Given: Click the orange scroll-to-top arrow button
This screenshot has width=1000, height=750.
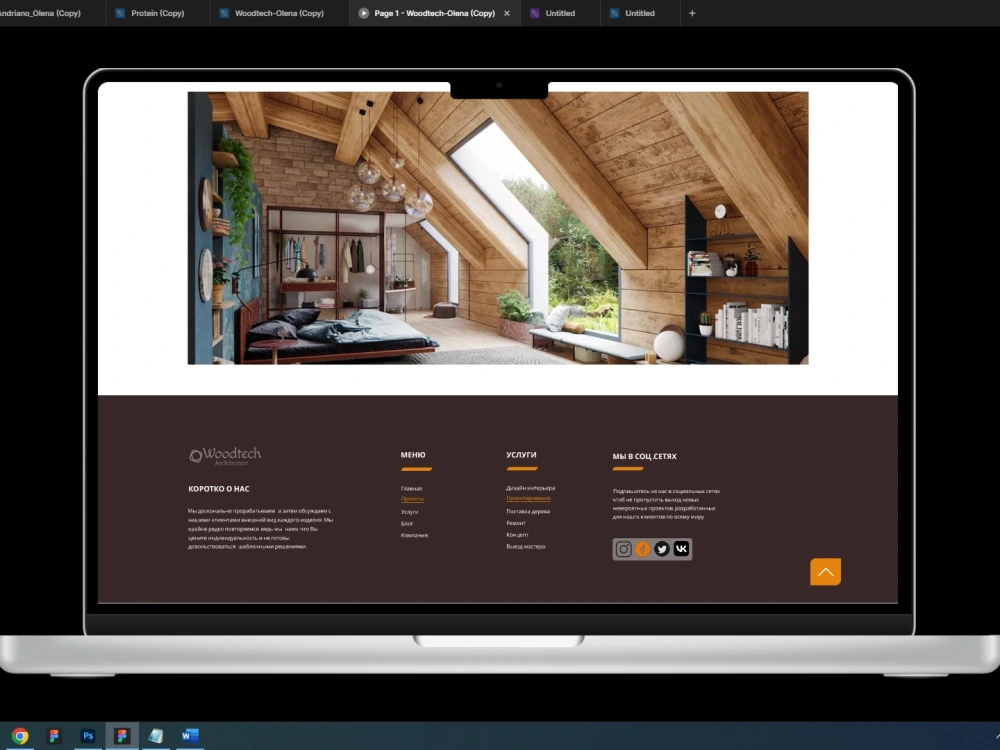Looking at the screenshot, I should pos(825,571).
